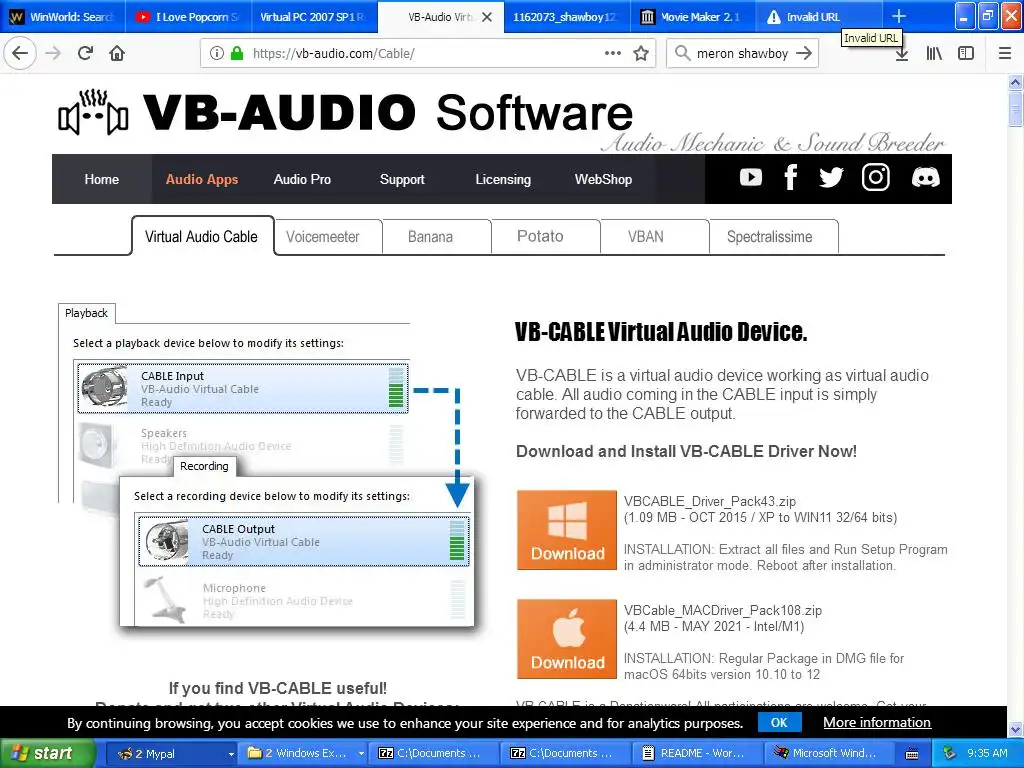Switch to Microsoft Windows taskbar item
The height and width of the screenshot is (768, 1024).
(828, 753)
